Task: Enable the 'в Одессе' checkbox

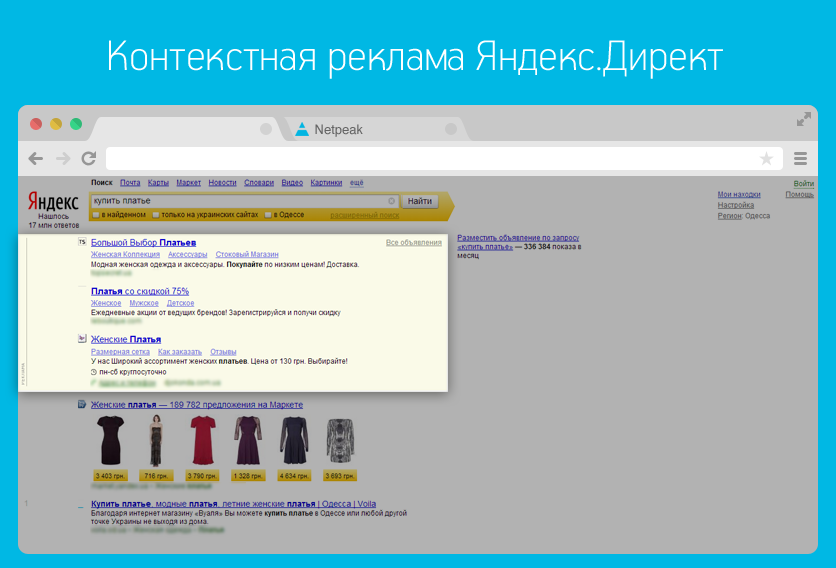Action: (x=268, y=215)
